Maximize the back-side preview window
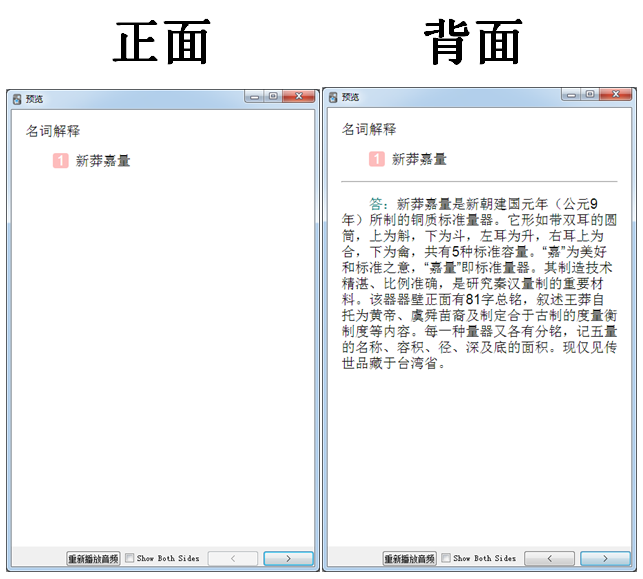Image resolution: width=643 pixels, height=579 pixels. pos(590,94)
